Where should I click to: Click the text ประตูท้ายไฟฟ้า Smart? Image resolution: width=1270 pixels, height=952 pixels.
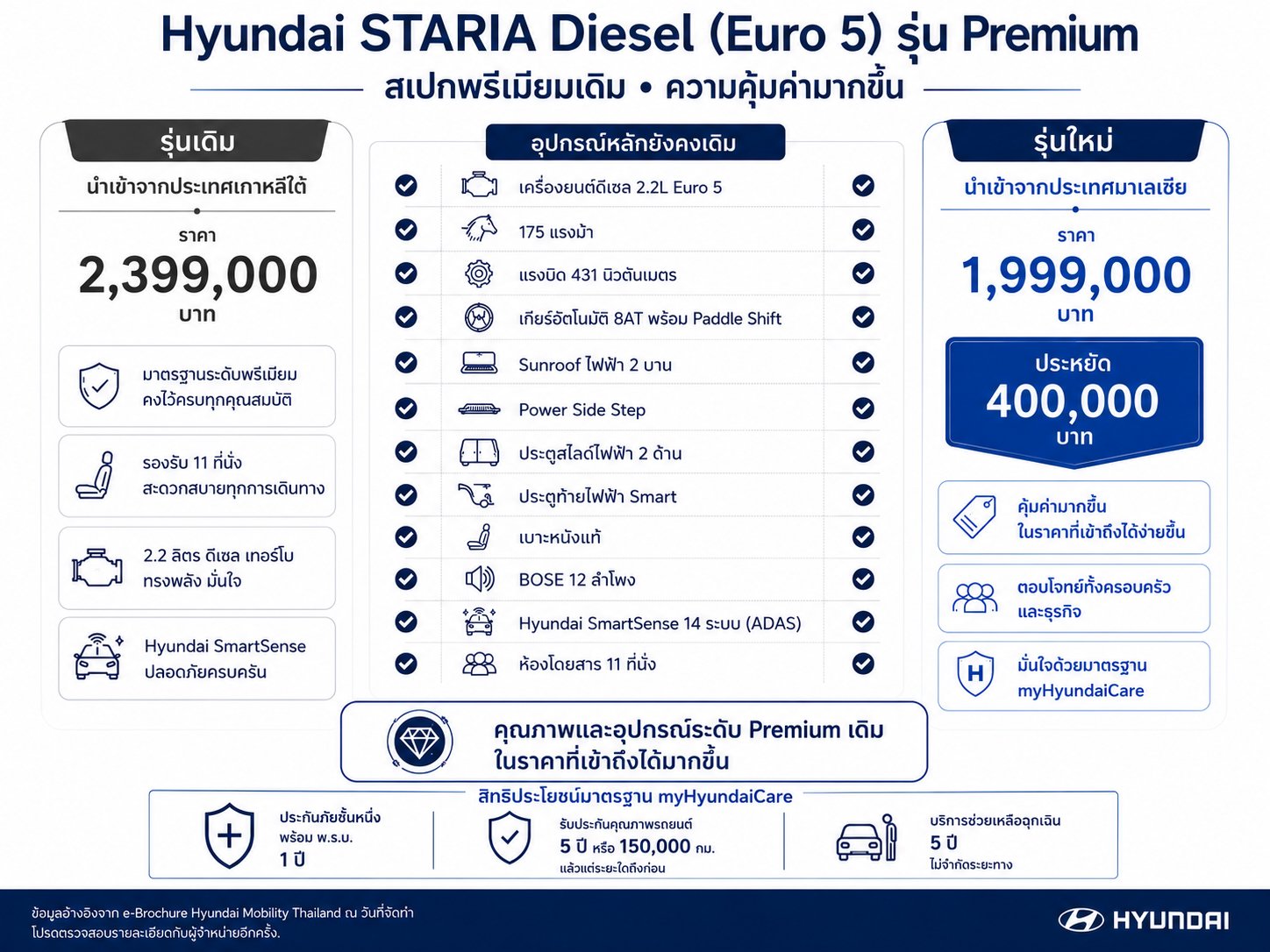tap(597, 496)
